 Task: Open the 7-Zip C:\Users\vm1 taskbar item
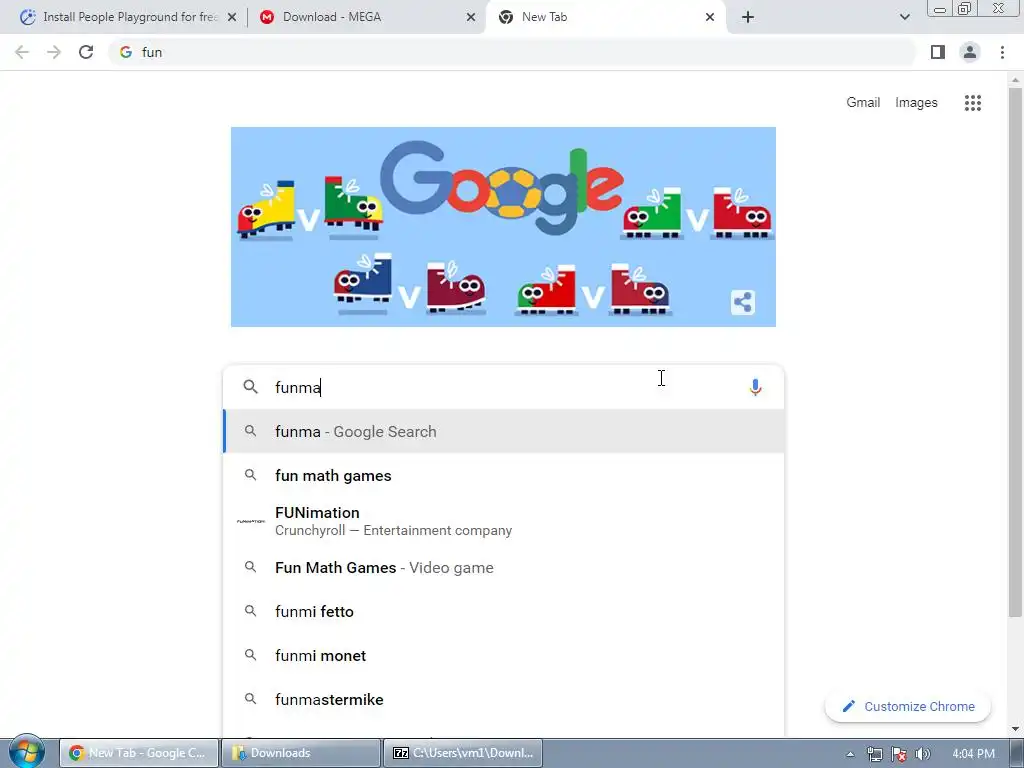[x=462, y=753]
